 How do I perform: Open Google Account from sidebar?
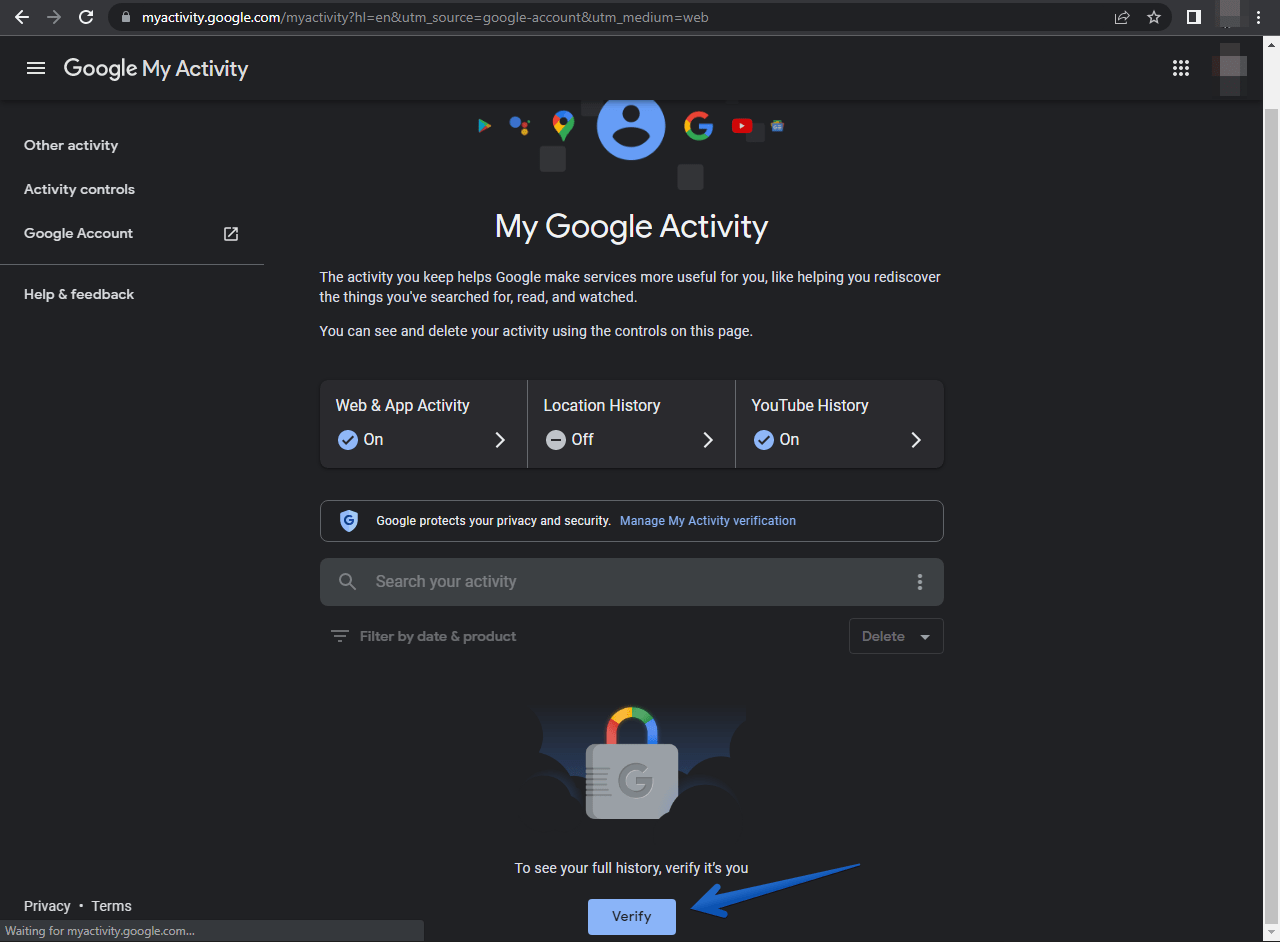(79, 233)
